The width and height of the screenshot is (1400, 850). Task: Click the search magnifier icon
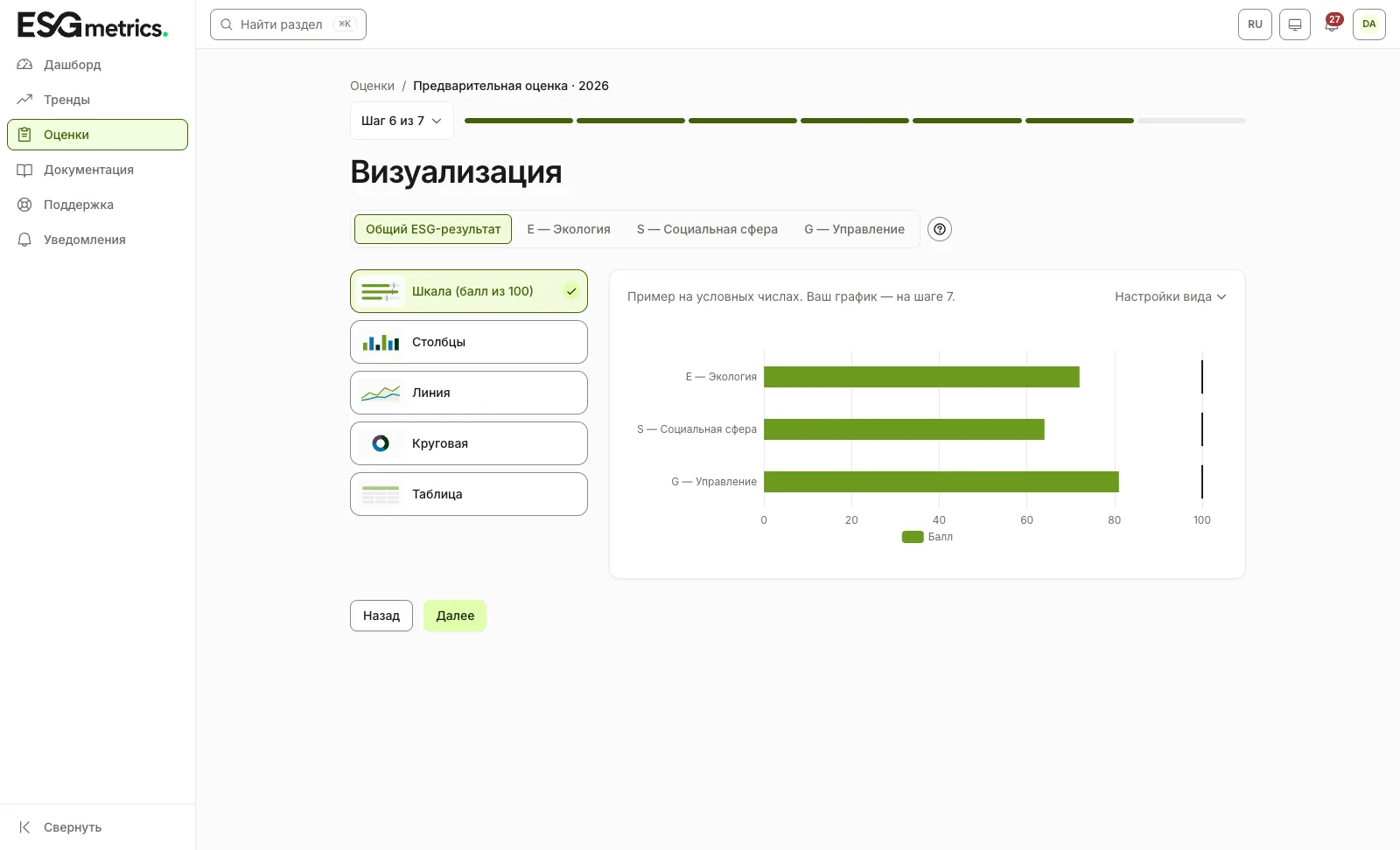point(227,24)
